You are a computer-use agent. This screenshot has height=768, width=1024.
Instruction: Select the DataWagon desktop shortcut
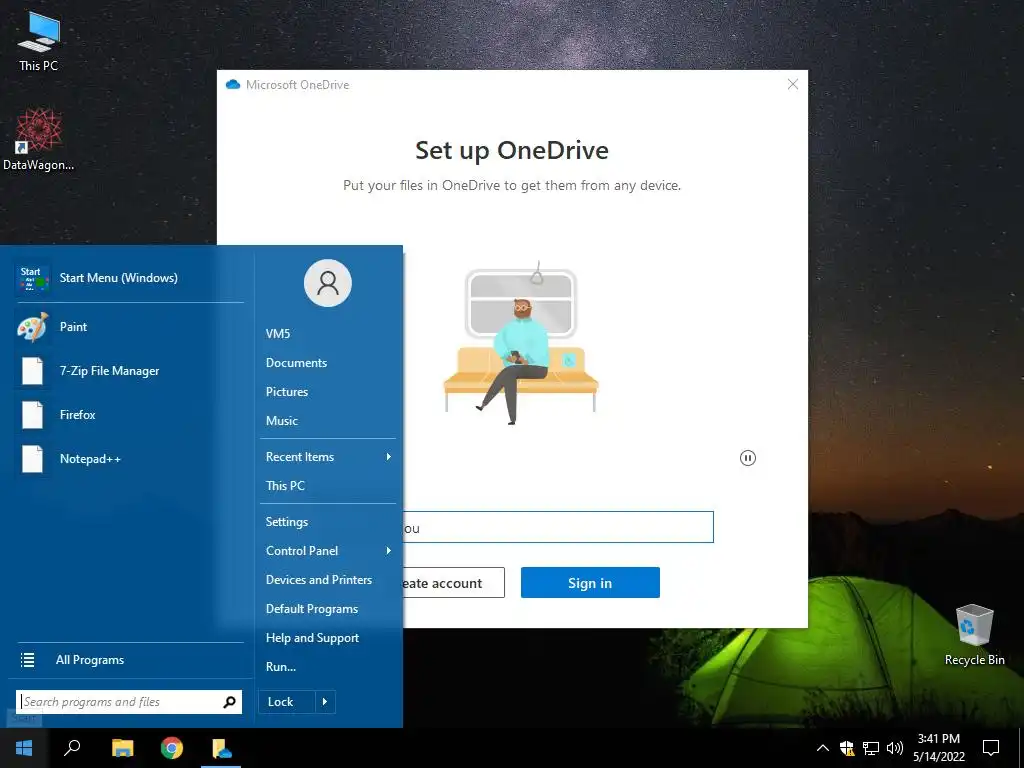point(39,140)
